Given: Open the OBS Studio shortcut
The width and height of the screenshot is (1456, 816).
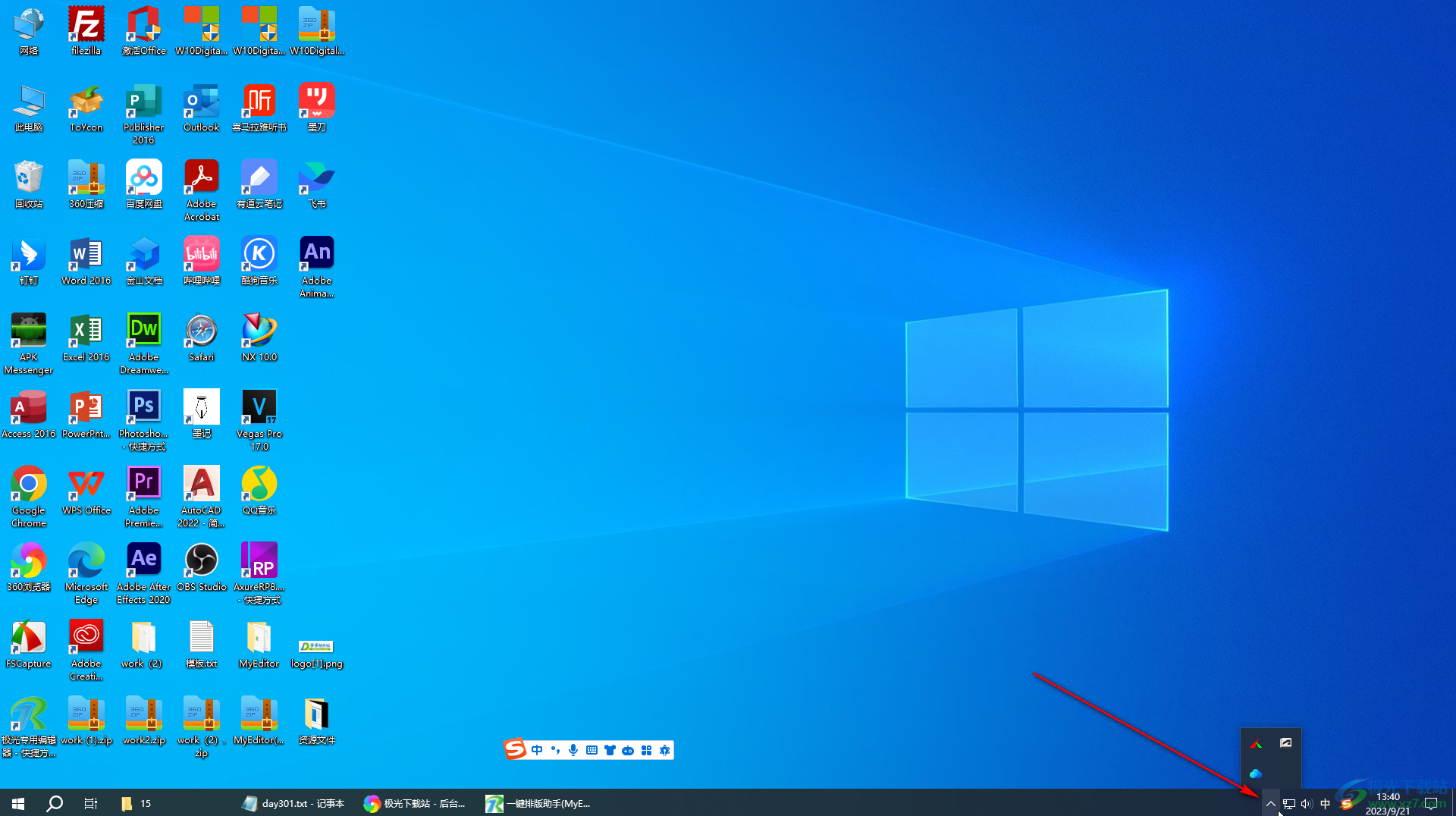Looking at the screenshot, I should [202, 567].
